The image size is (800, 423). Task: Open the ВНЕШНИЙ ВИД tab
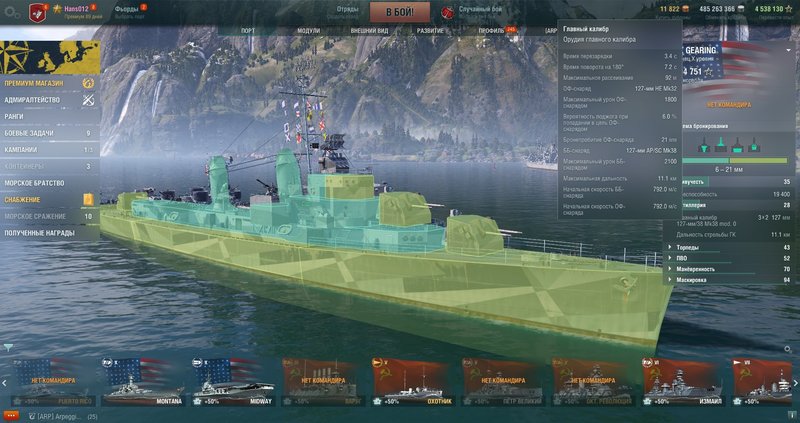pyautogui.click(x=369, y=31)
